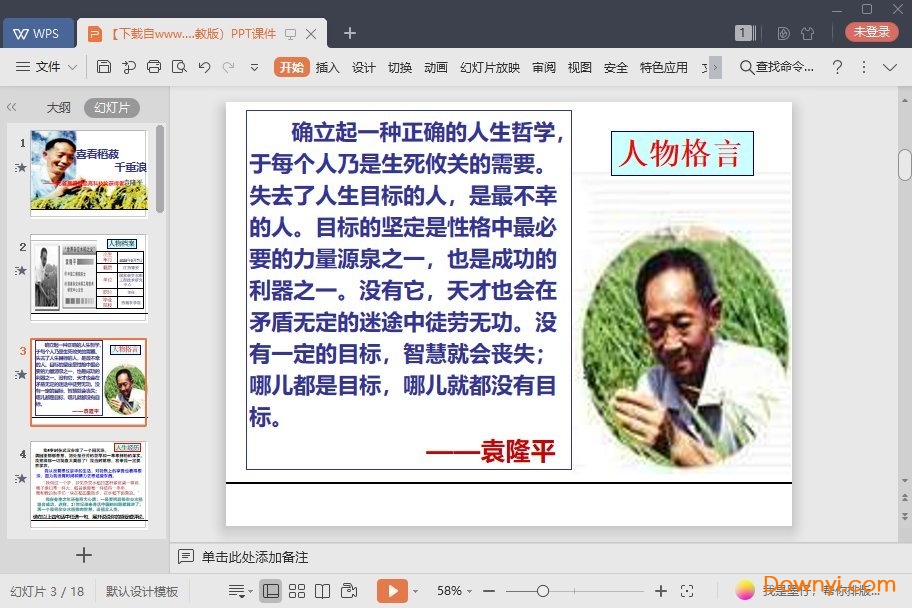Switch panel to 大纲 outline view

click(58, 108)
